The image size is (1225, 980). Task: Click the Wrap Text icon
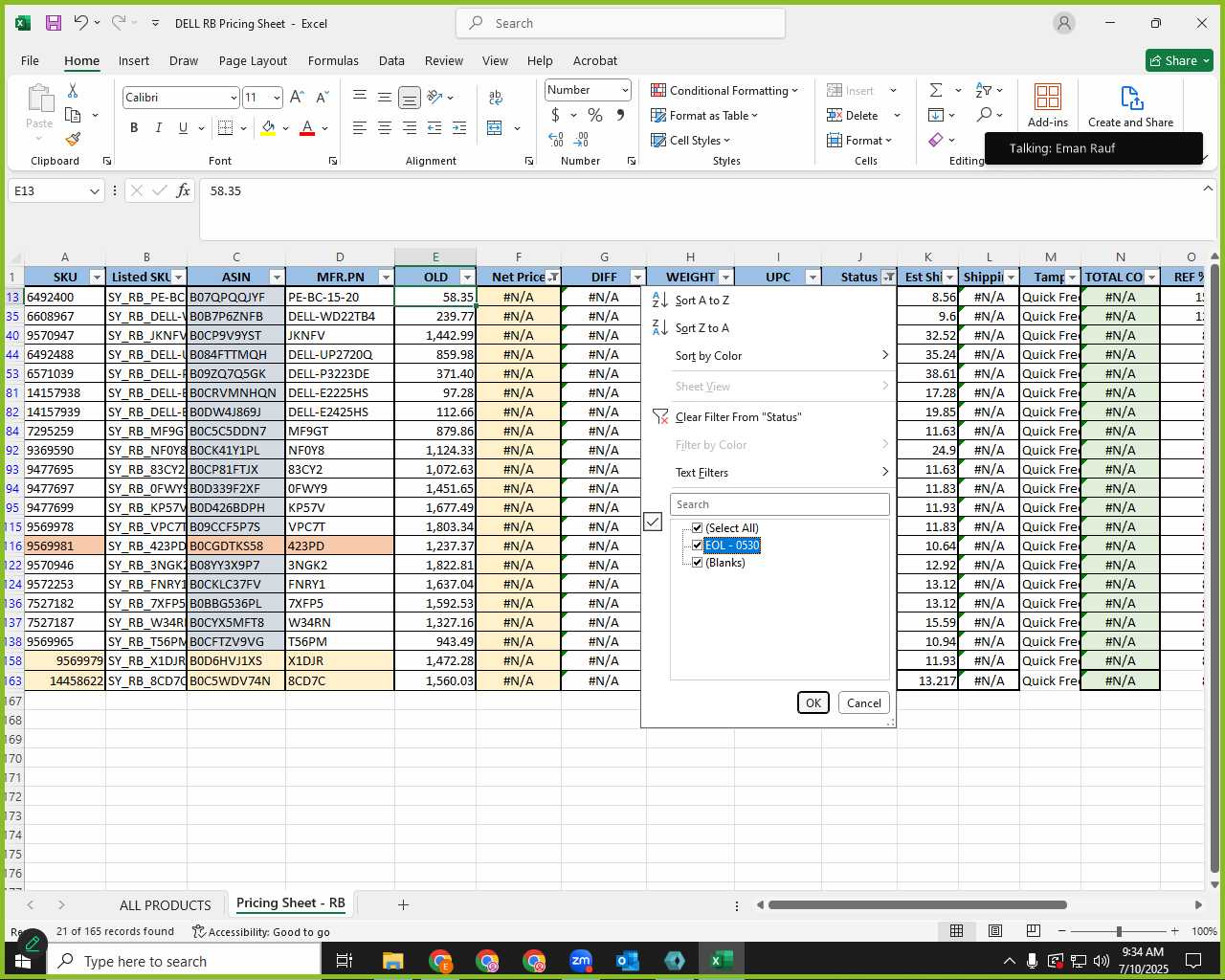(496, 97)
